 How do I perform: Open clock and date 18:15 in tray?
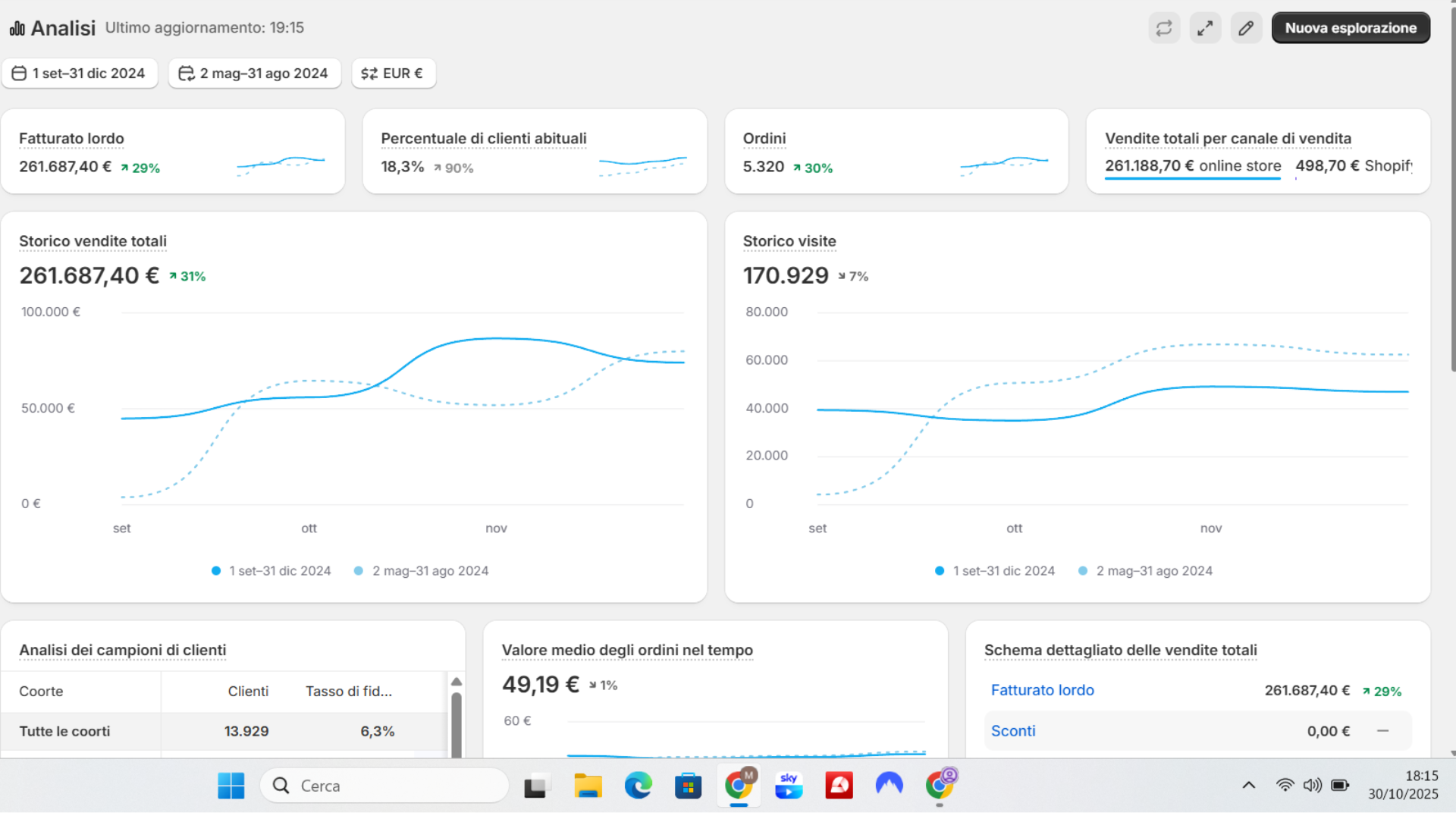click(x=1403, y=785)
